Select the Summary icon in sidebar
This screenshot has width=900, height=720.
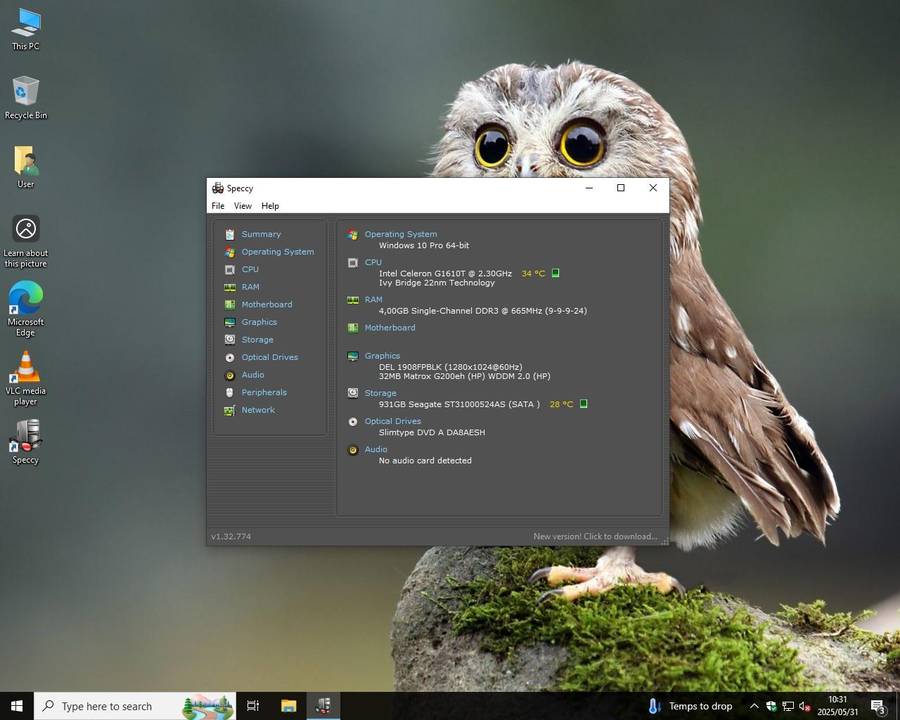[x=230, y=234]
